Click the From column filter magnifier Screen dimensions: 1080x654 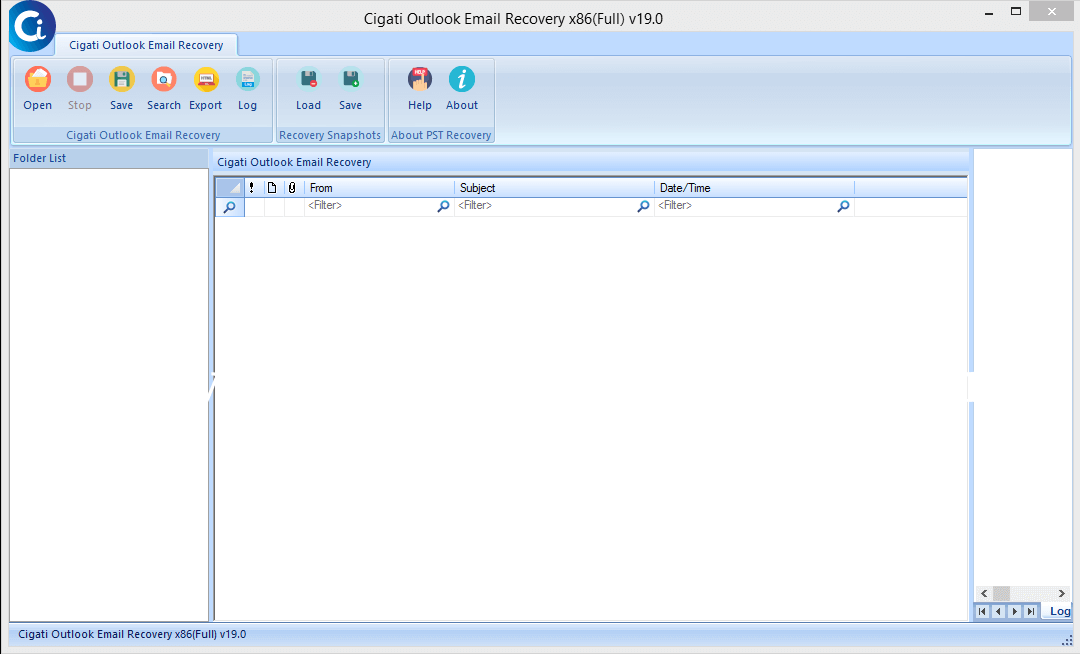(x=443, y=206)
